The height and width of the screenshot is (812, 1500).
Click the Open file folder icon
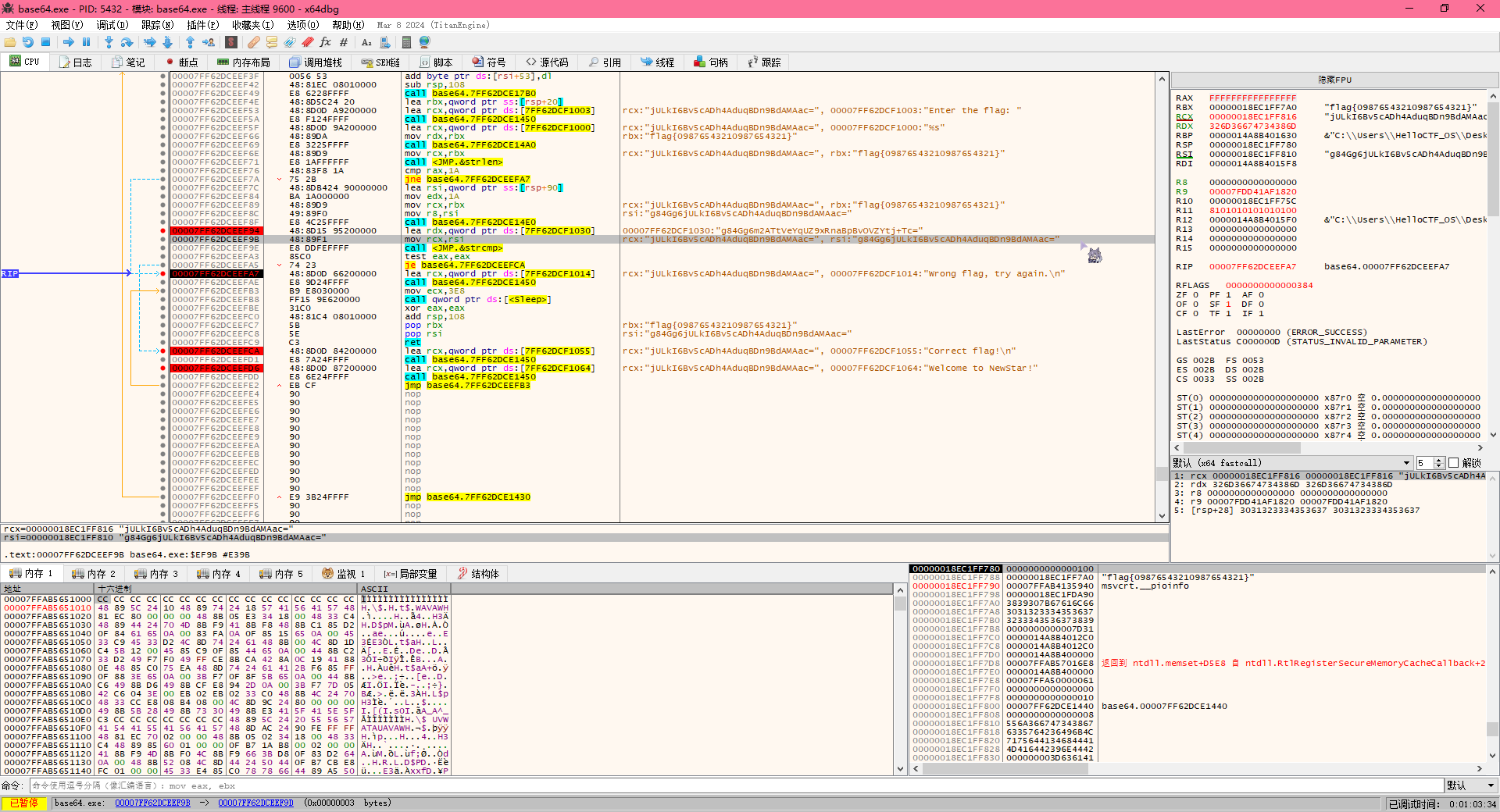(x=10, y=42)
